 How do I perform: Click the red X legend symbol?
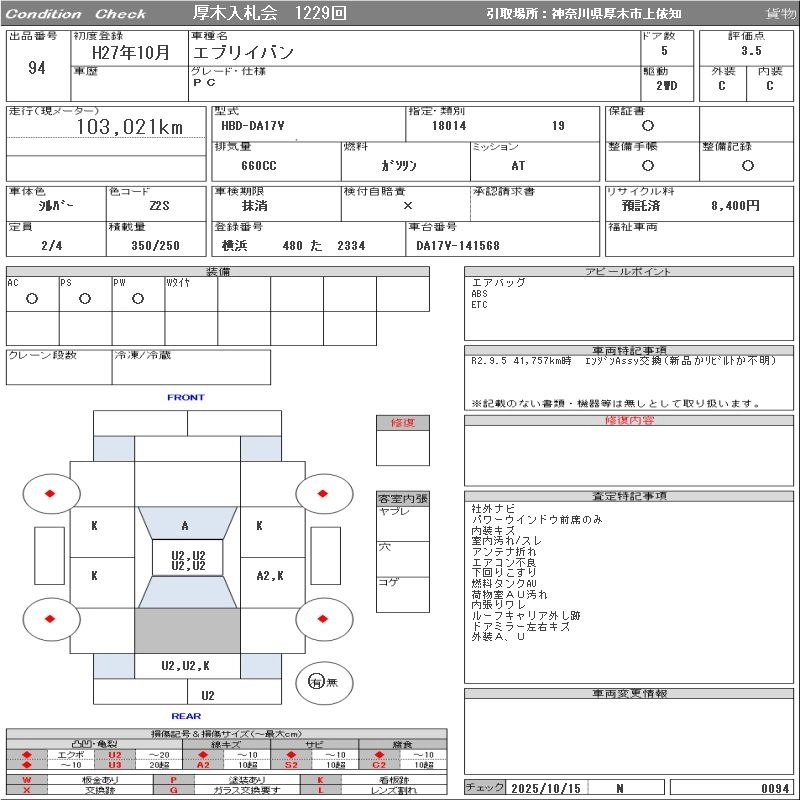27,790
